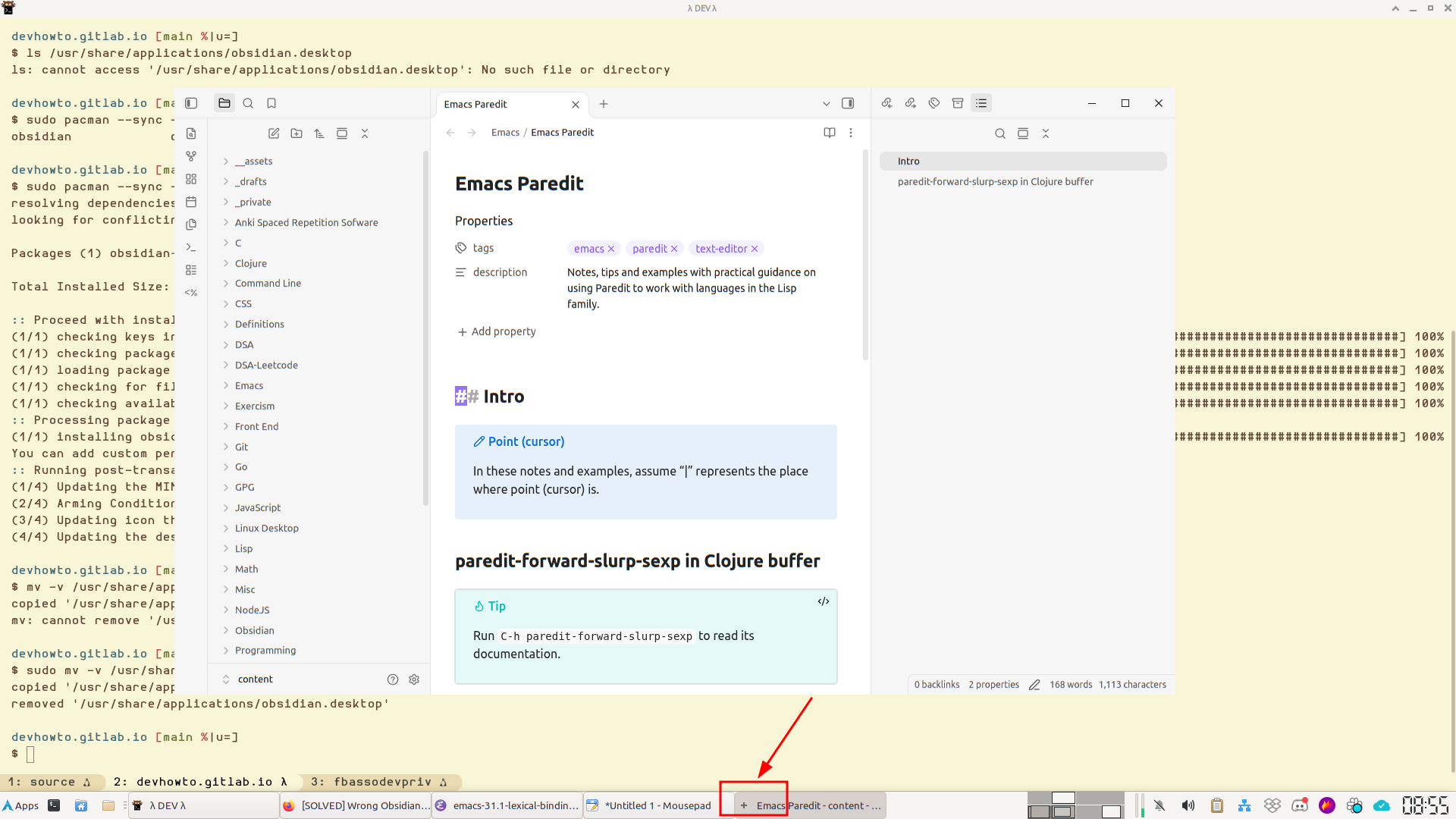Screen dimensions: 1456x819
Task: Open help question mark icon
Action: [393, 679]
